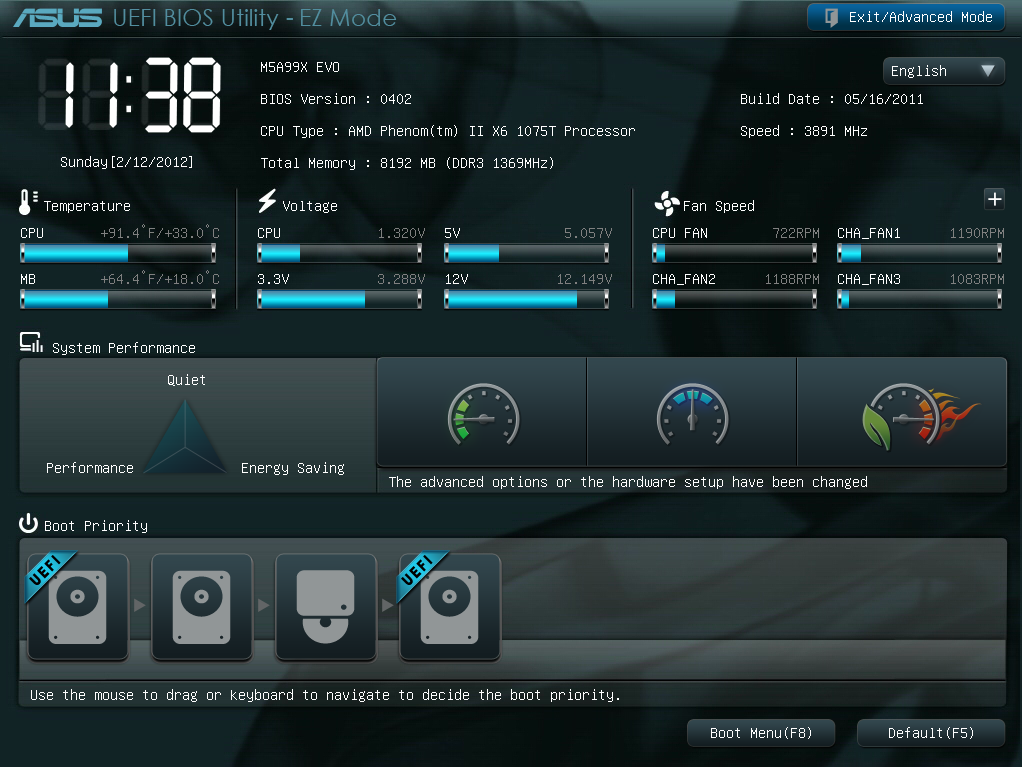This screenshot has width=1022, height=767.
Task: Click the 3.3V voltage bar
Action: pyautogui.click(x=340, y=299)
